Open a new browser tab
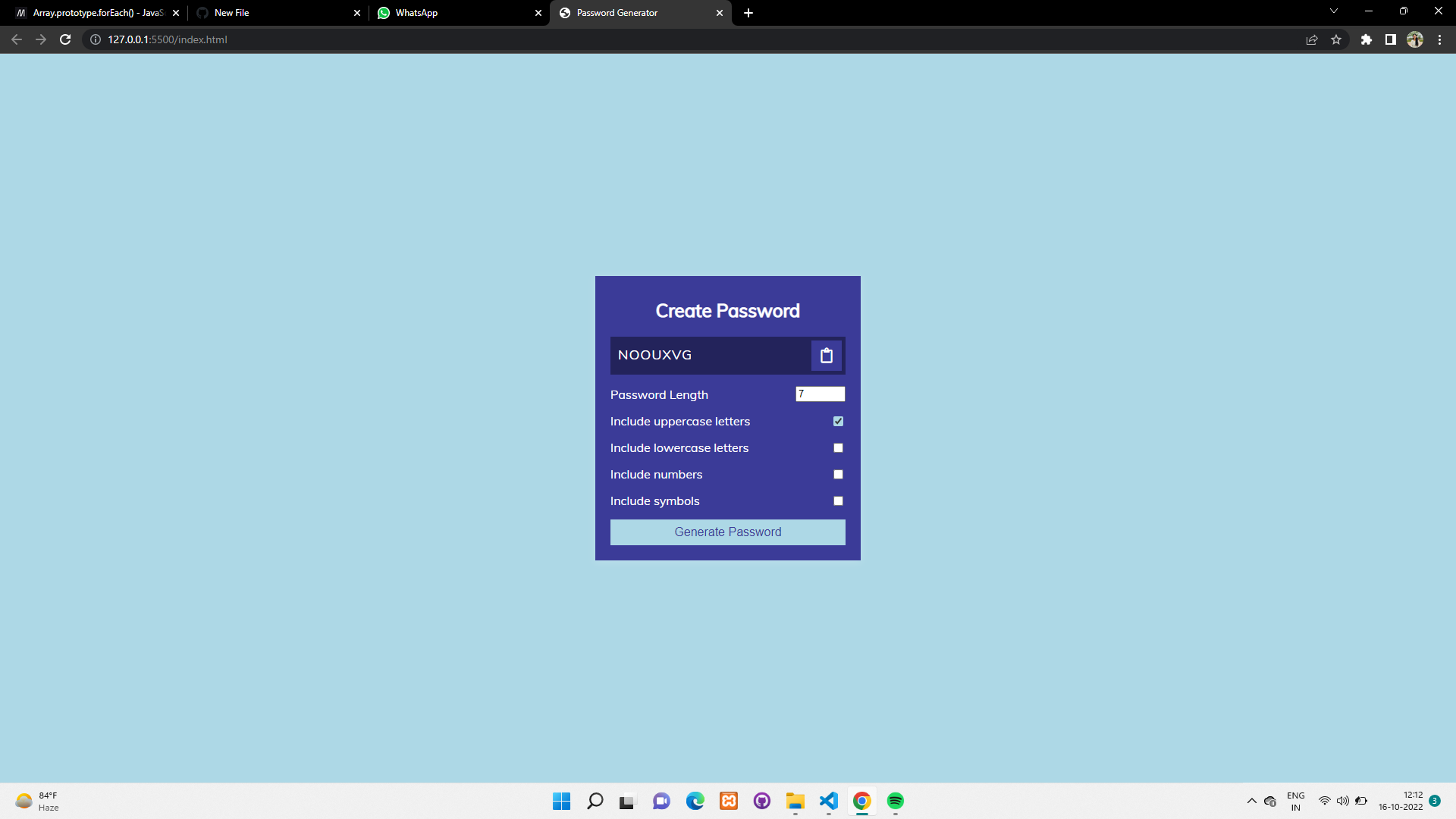 [x=748, y=13]
